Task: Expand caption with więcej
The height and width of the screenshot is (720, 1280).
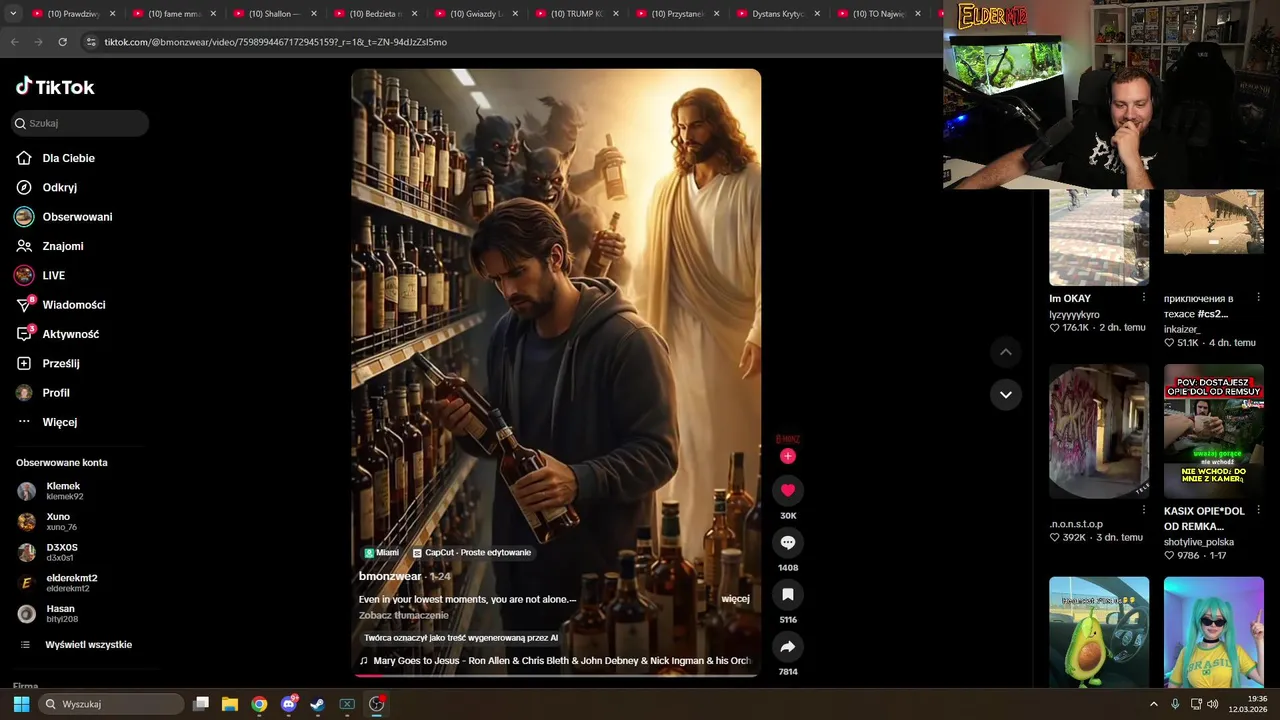Action: pos(735,599)
